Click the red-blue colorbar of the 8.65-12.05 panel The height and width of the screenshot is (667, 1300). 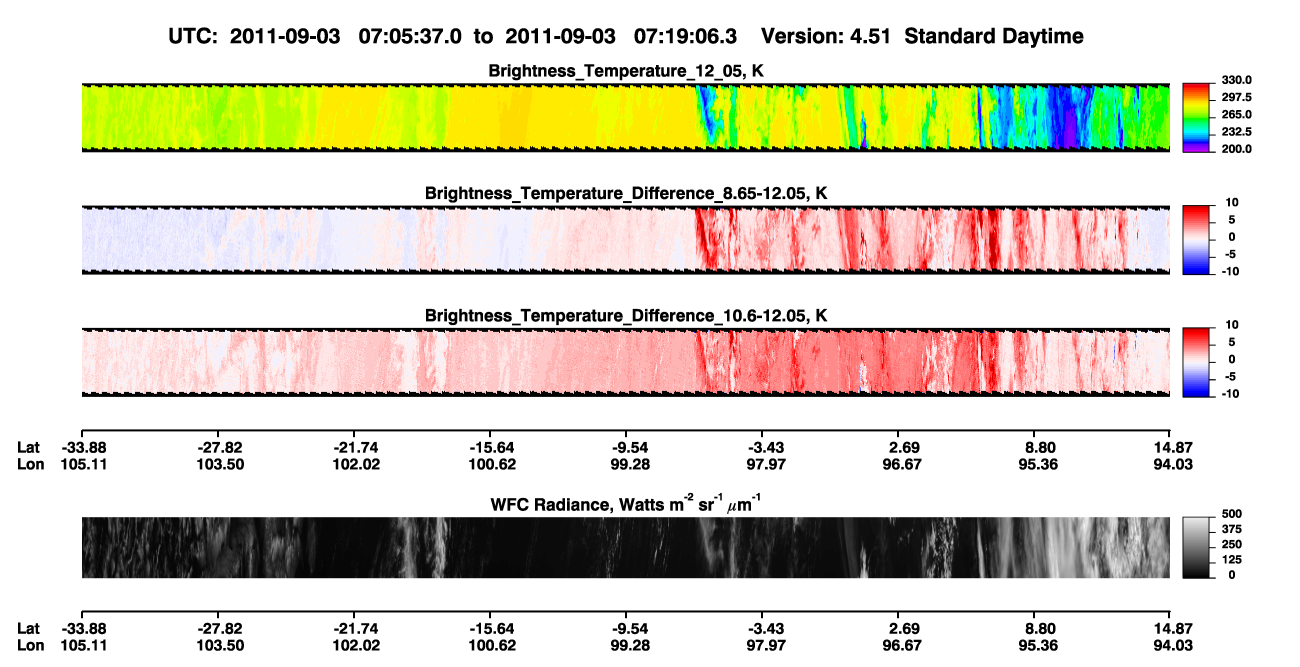point(1197,239)
